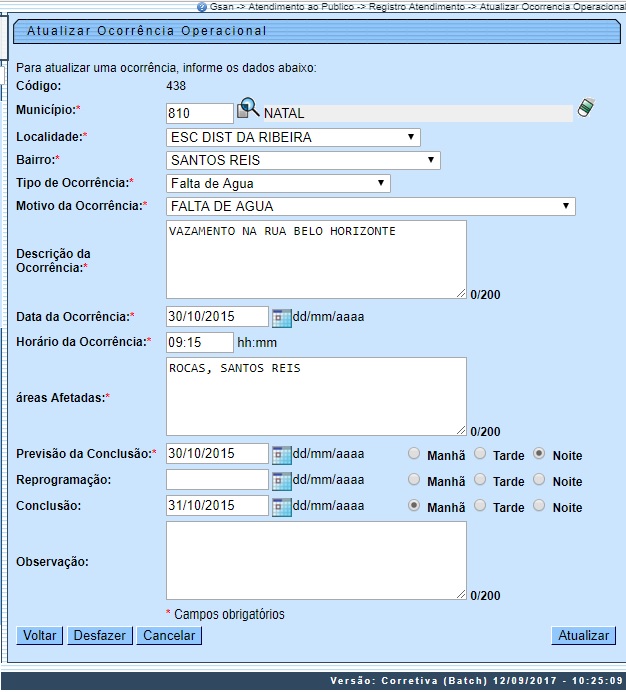This screenshot has width=626, height=692.
Task: Click the magnifier search icon beside Município
Action: coord(247,110)
